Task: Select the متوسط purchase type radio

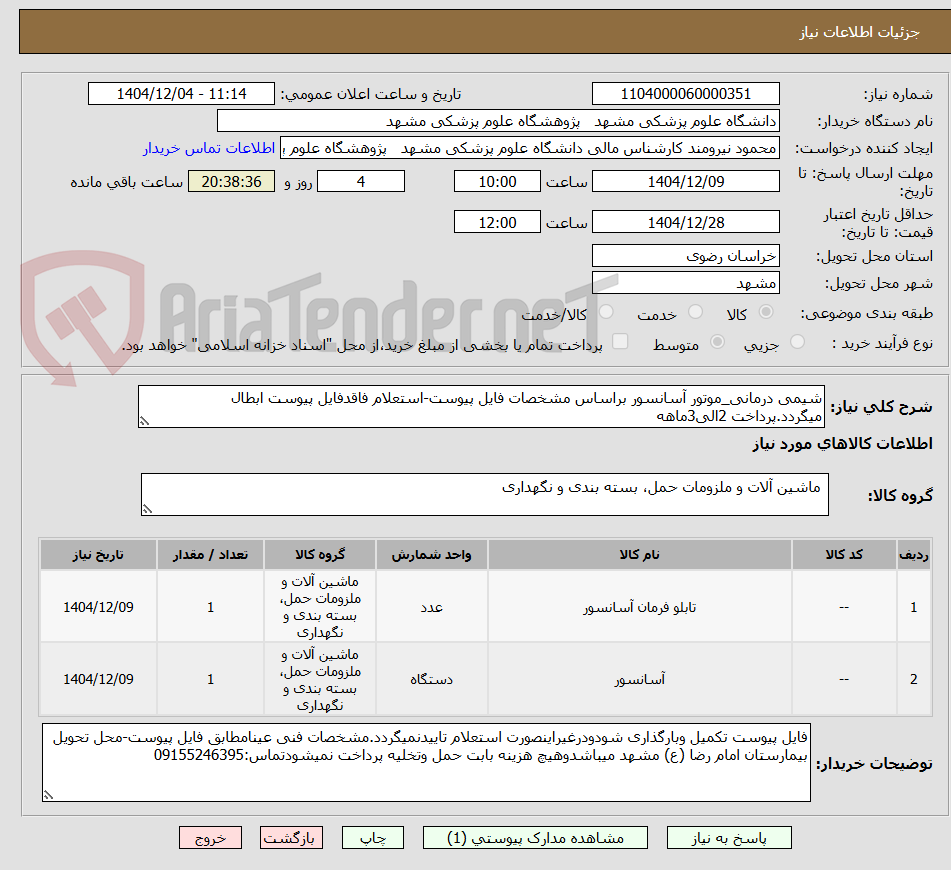Action: pyautogui.click(x=717, y=342)
